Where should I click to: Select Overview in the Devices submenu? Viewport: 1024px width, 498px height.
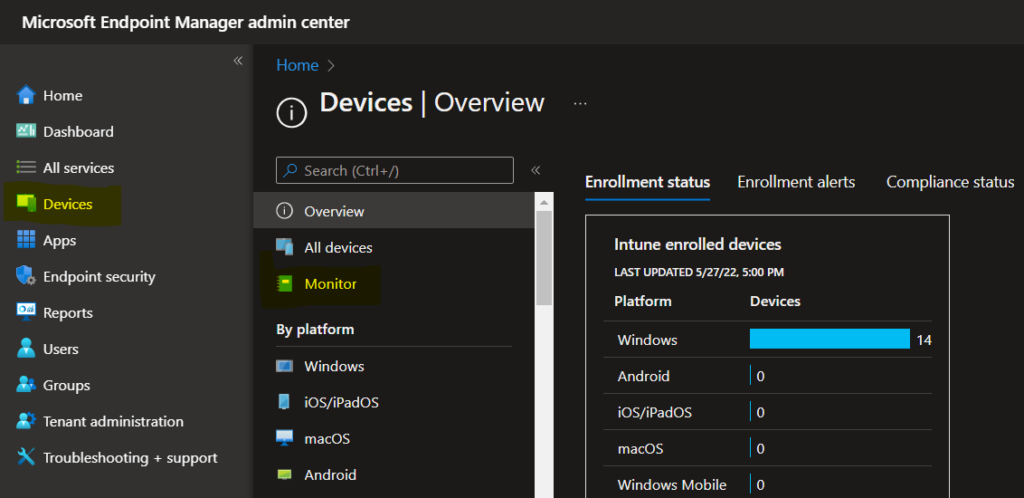point(394,211)
